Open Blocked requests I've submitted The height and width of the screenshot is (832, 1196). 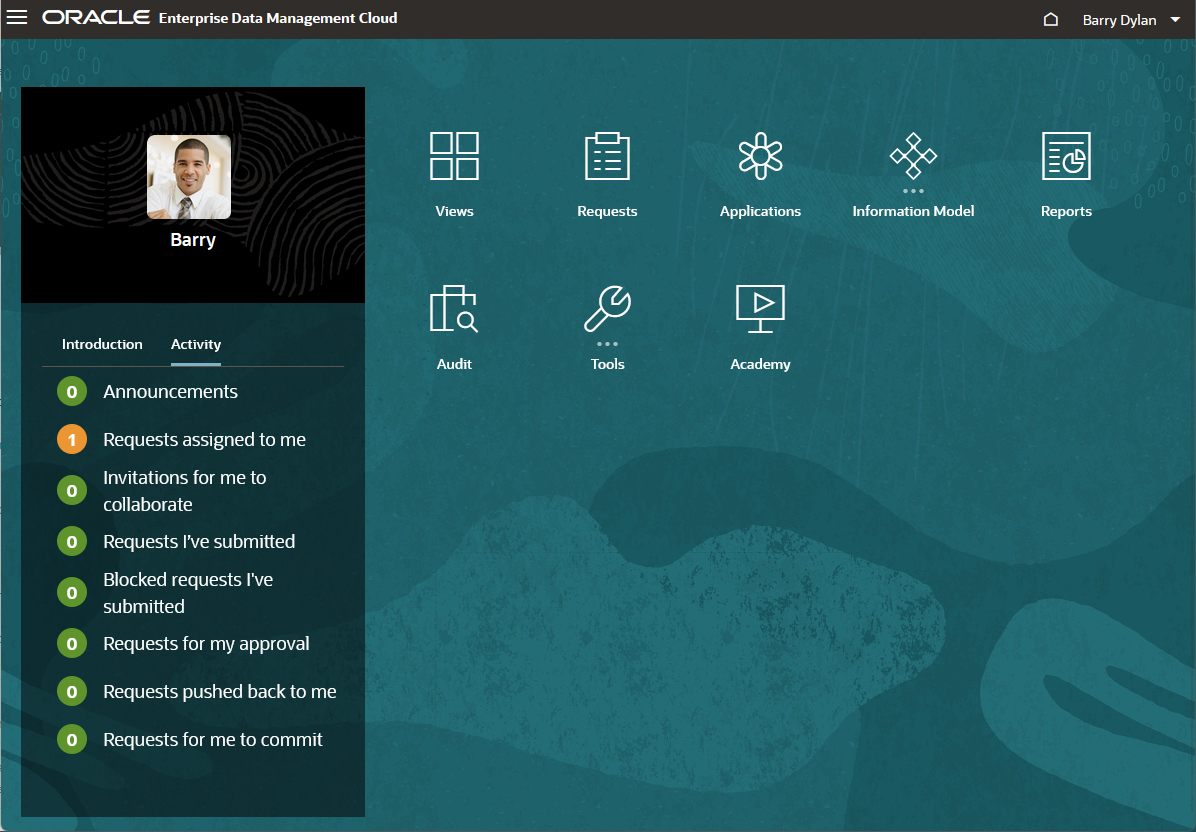click(x=188, y=593)
